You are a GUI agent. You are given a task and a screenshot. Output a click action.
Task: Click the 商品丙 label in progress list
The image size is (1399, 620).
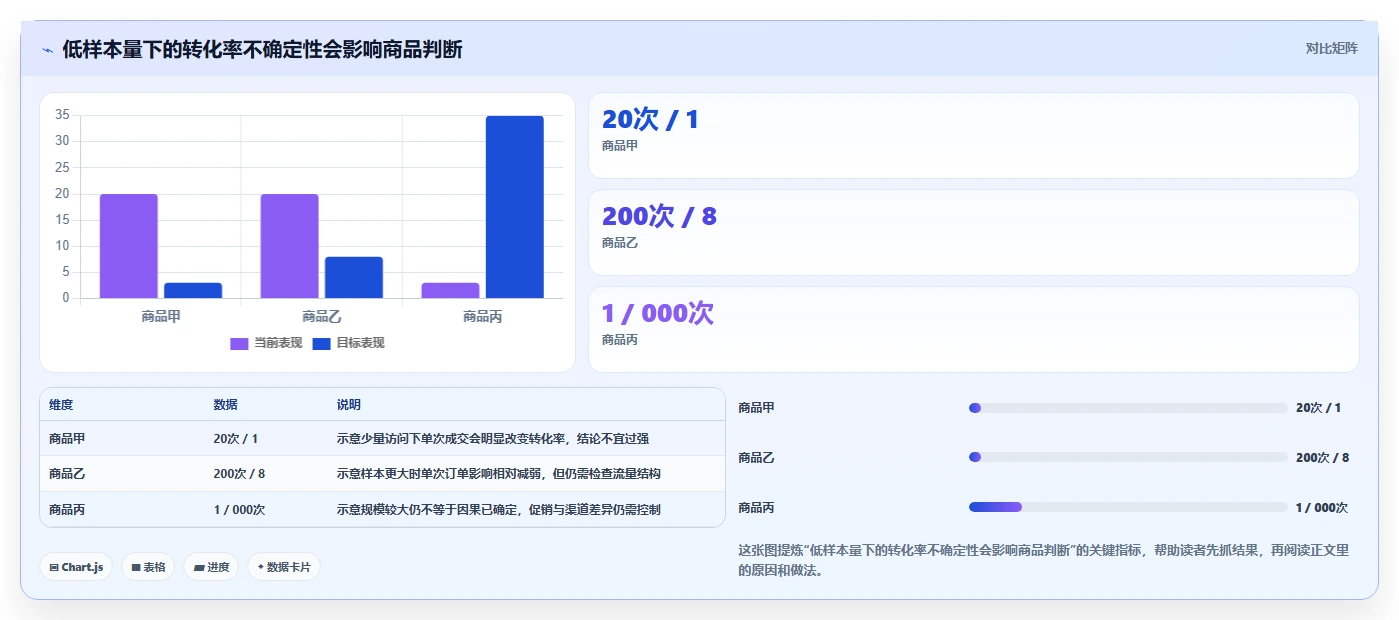(x=756, y=507)
